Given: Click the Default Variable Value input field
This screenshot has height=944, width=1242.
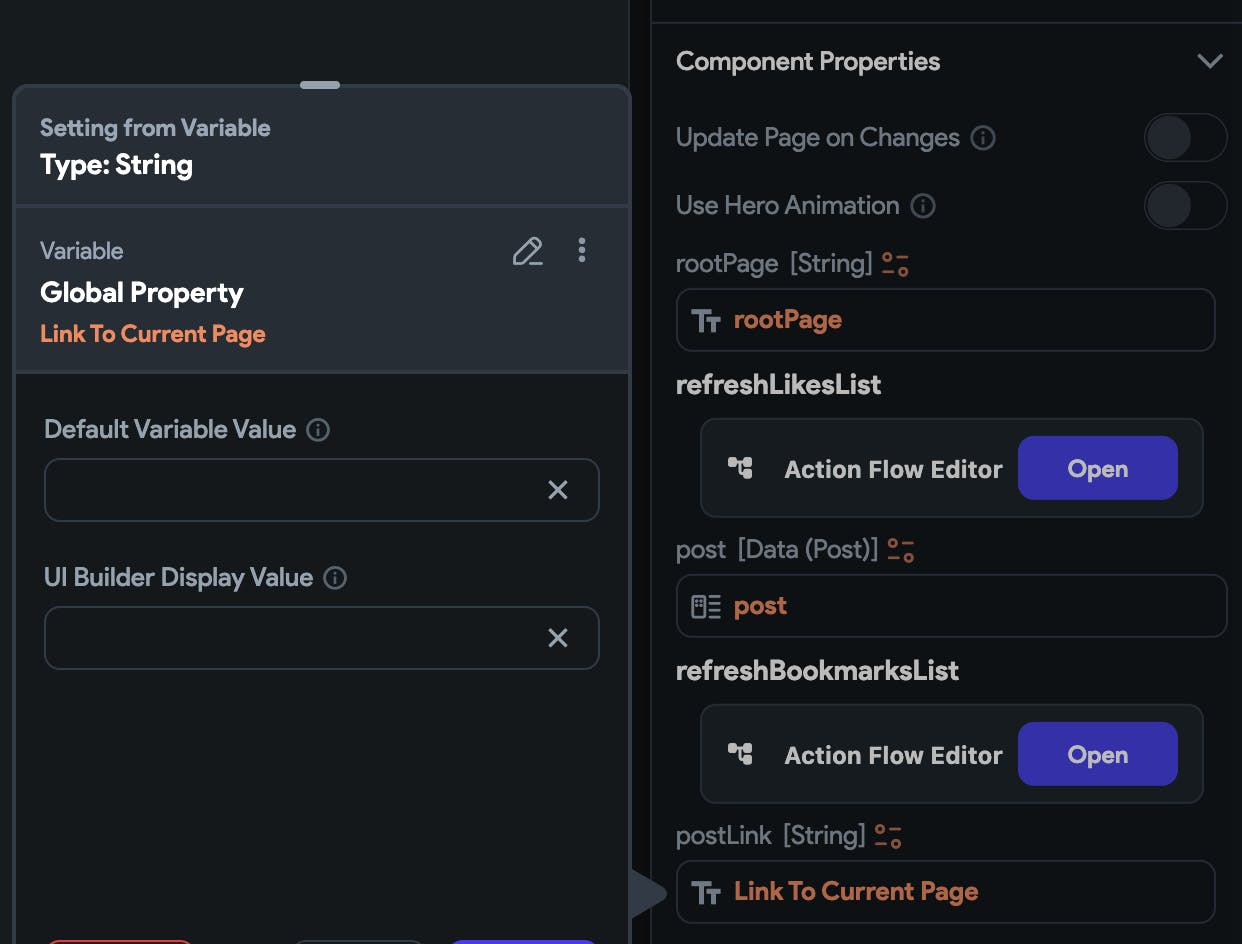Looking at the screenshot, I should [290, 490].
